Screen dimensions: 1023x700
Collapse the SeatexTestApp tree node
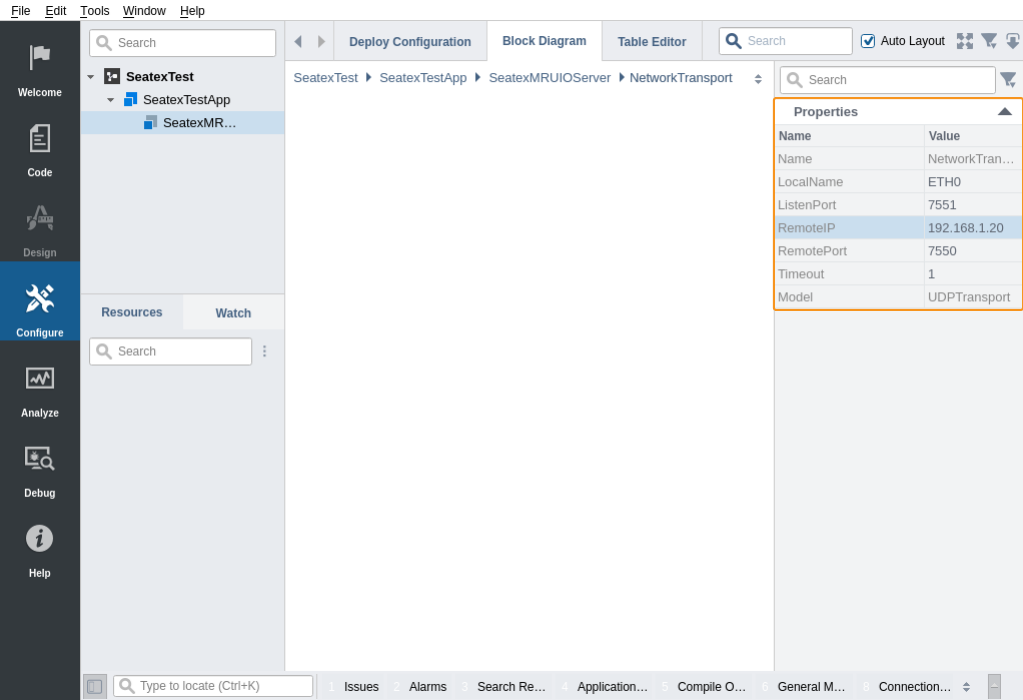tap(111, 100)
